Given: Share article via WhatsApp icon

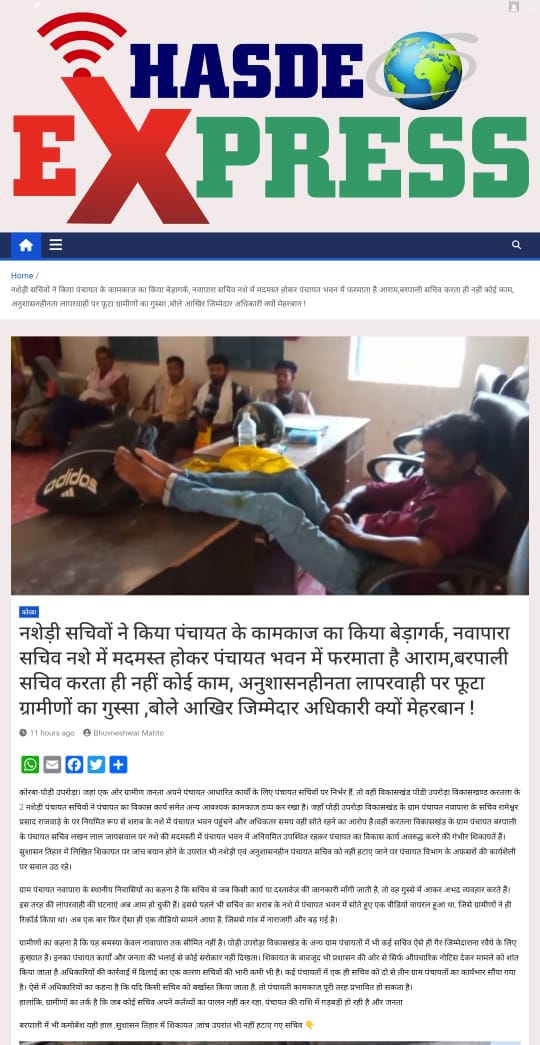Looking at the screenshot, I should (x=30, y=764).
